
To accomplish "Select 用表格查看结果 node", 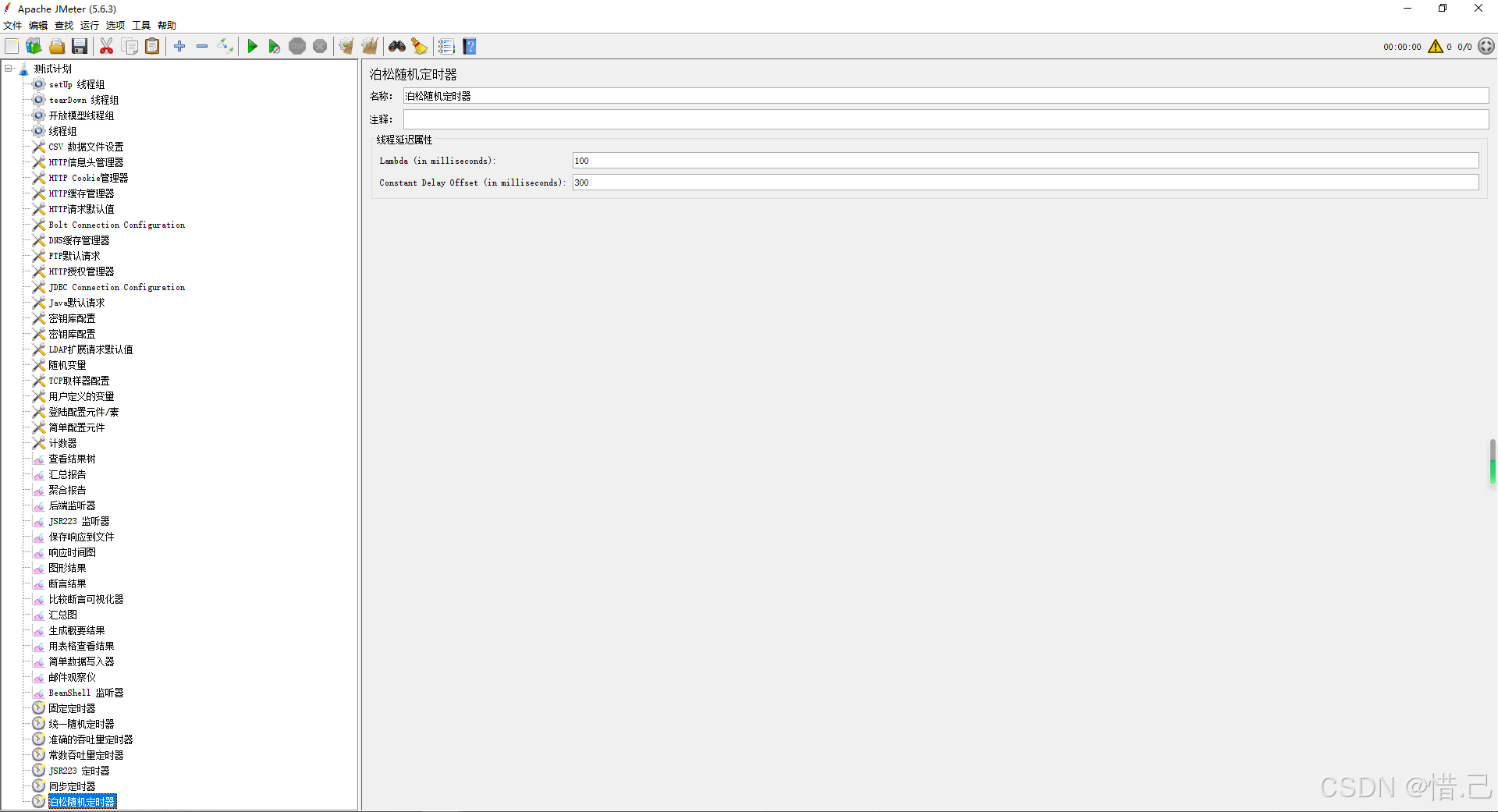I will pyautogui.click(x=81, y=646).
